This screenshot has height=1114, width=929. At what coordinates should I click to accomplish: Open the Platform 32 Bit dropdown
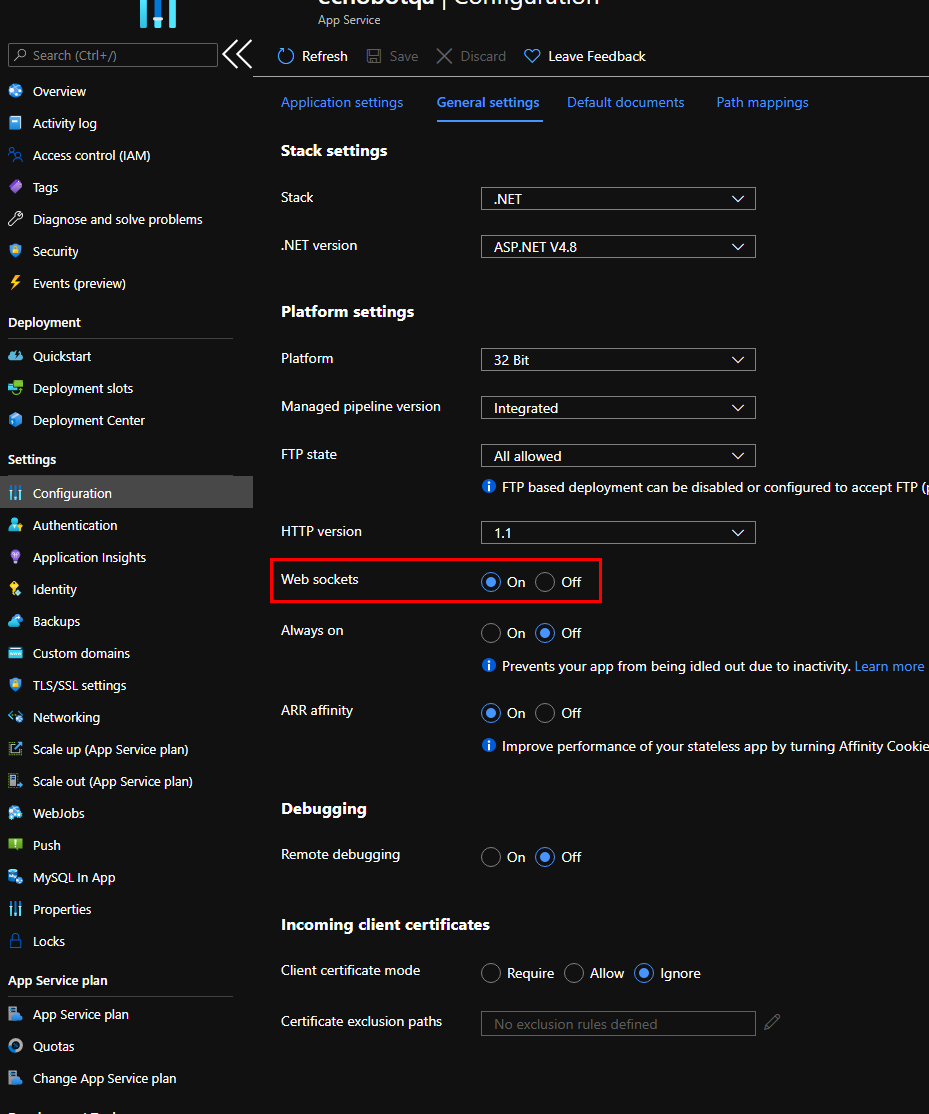(618, 359)
